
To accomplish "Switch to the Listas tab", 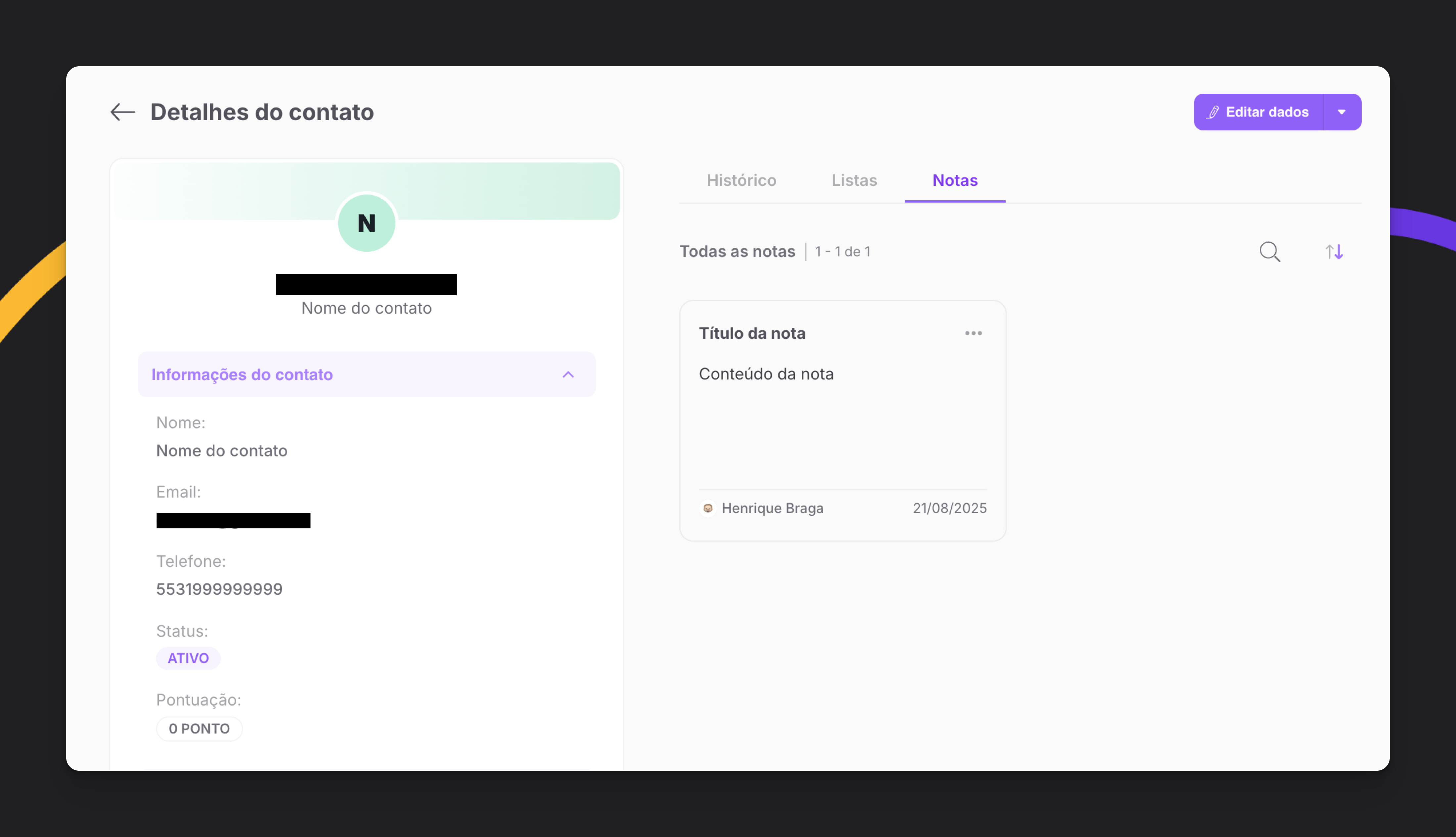I will tap(854, 180).
